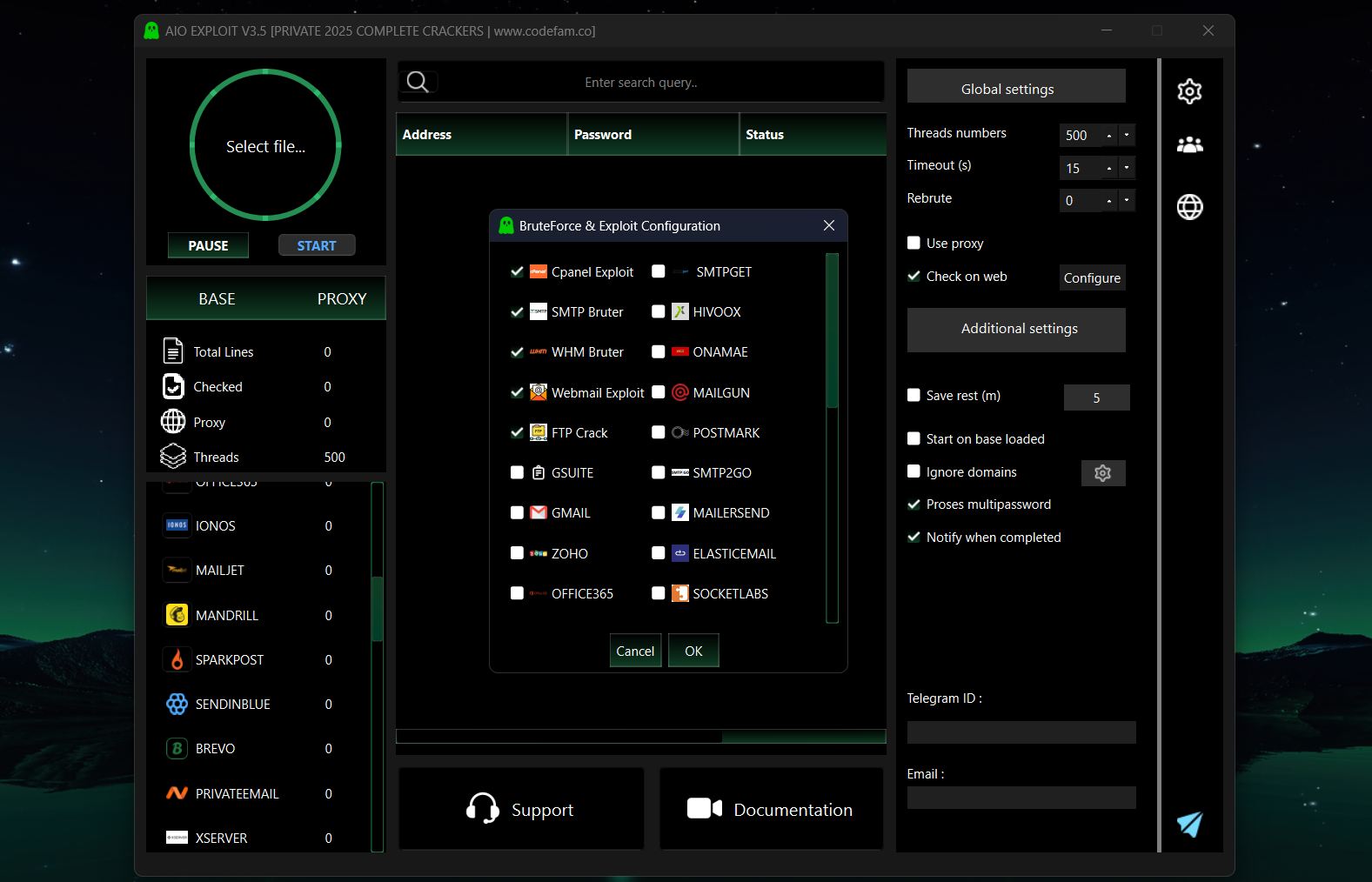Click the MAILERSEND logo icon in dialog
This screenshot has height=882, width=1372.
pyautogui.click(x=680, y=513)
